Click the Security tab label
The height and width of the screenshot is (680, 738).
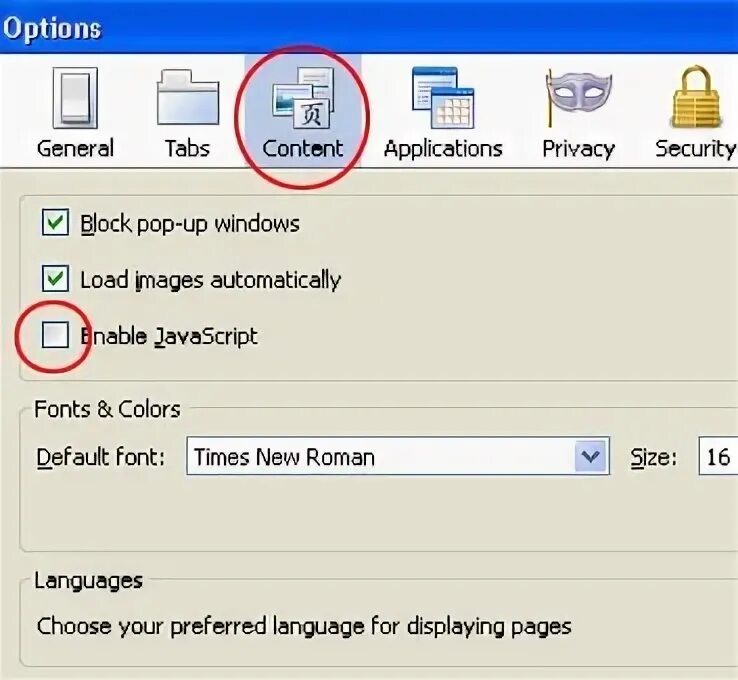[x=695, y=149]
